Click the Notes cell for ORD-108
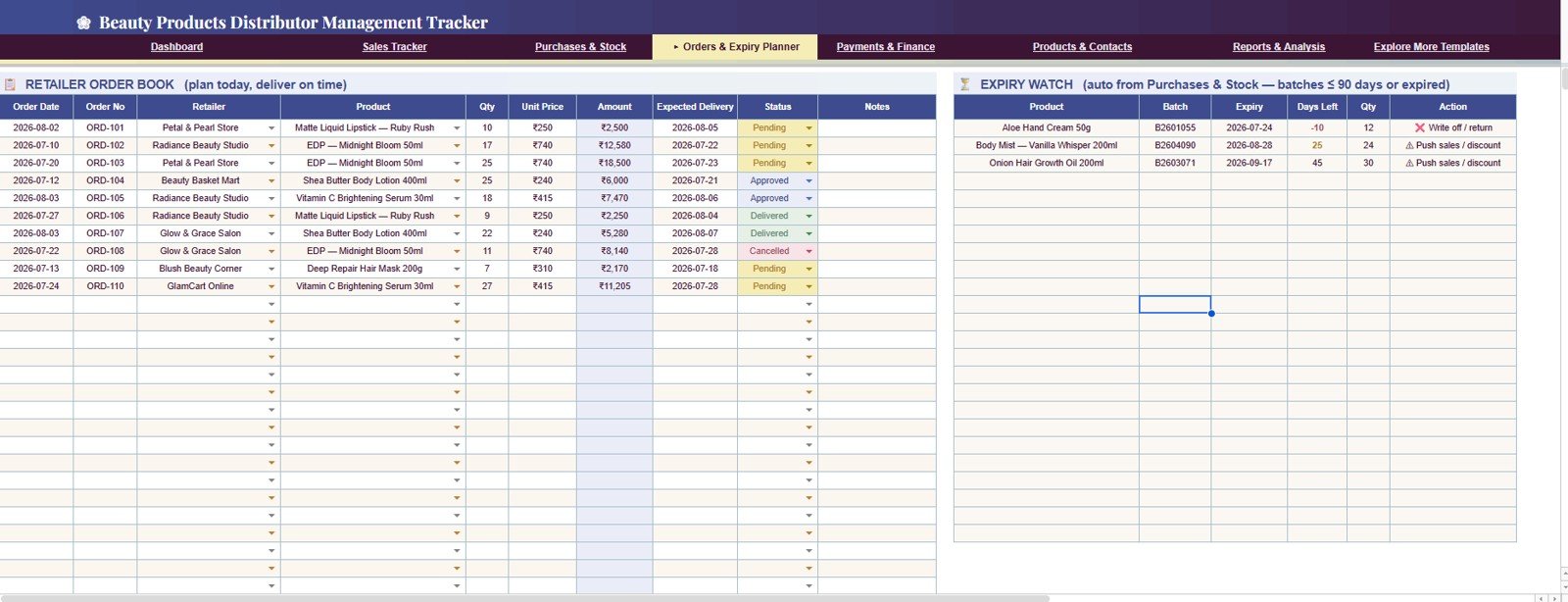This screenshot has width=1568, height=602. (877, 251)
